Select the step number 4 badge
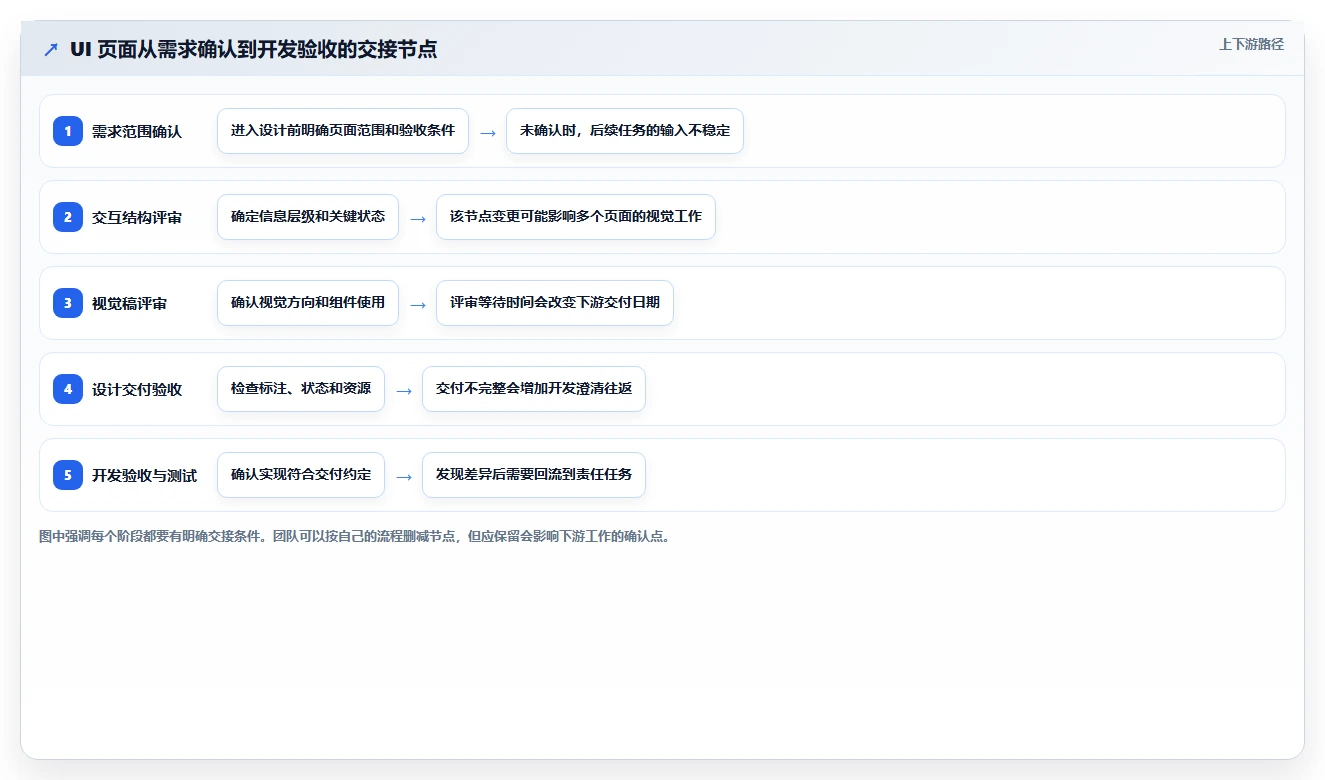The image size is (1325, 780). [68, 389]
